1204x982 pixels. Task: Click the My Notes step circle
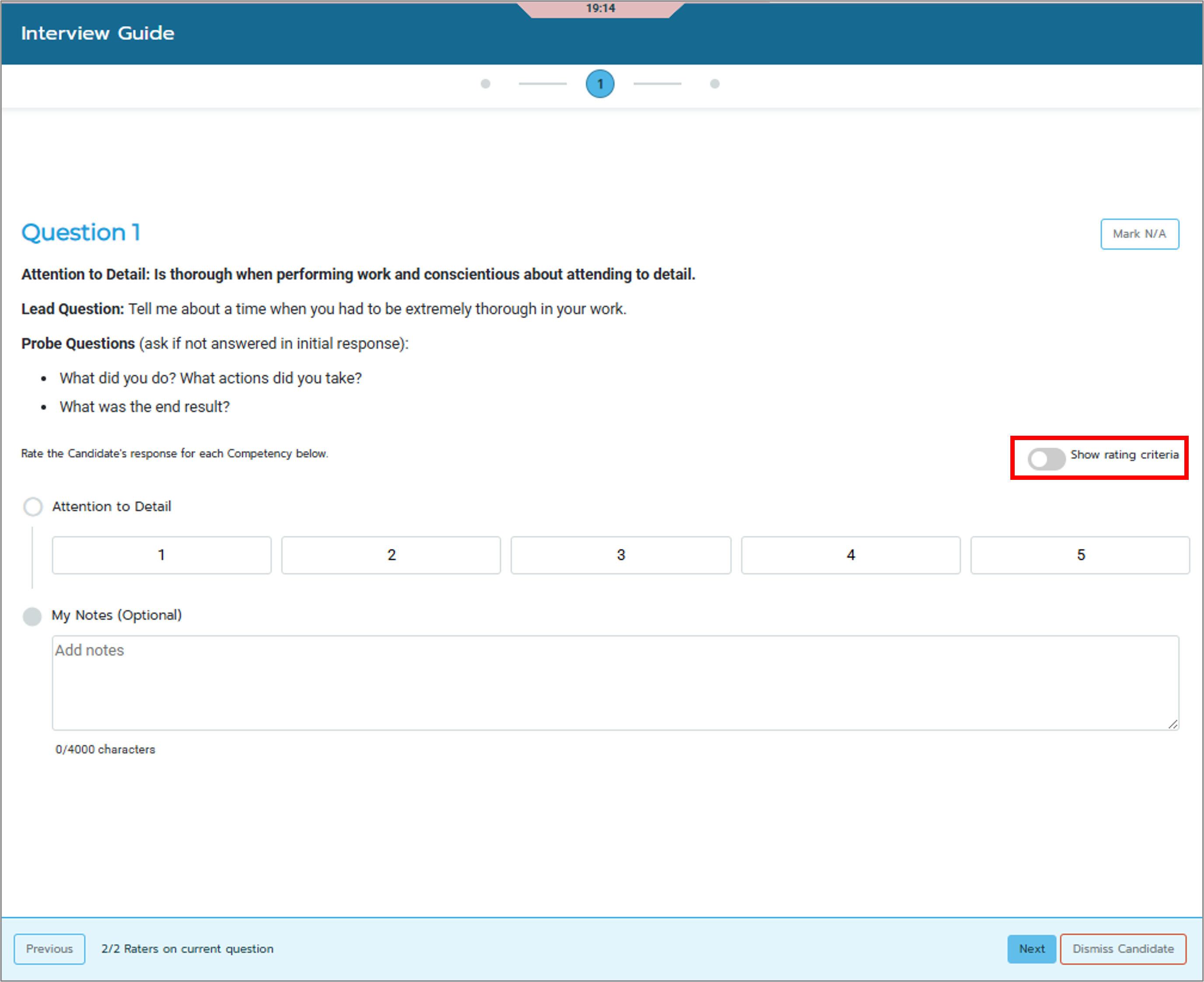tap(32, 616)
